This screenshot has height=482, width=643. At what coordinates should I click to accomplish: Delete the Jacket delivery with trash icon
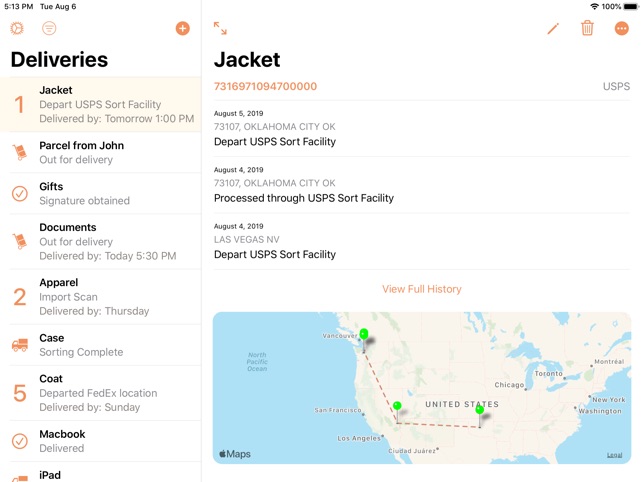coord(587,28)
